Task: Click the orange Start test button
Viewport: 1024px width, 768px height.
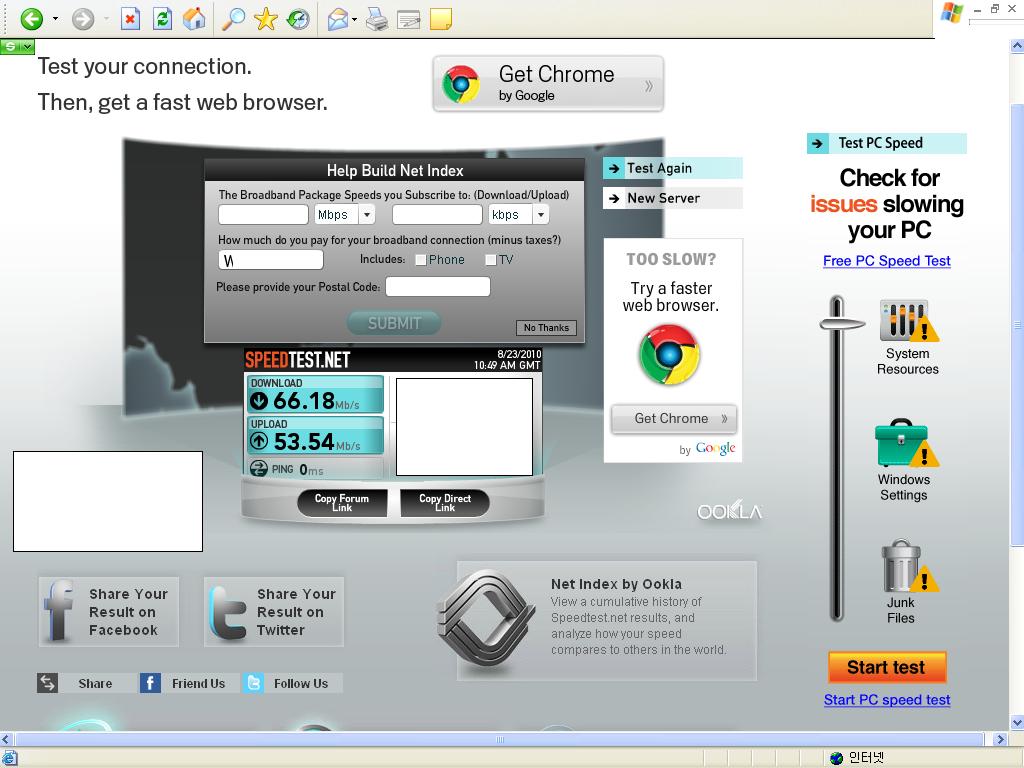Action: tap(887, 667)
